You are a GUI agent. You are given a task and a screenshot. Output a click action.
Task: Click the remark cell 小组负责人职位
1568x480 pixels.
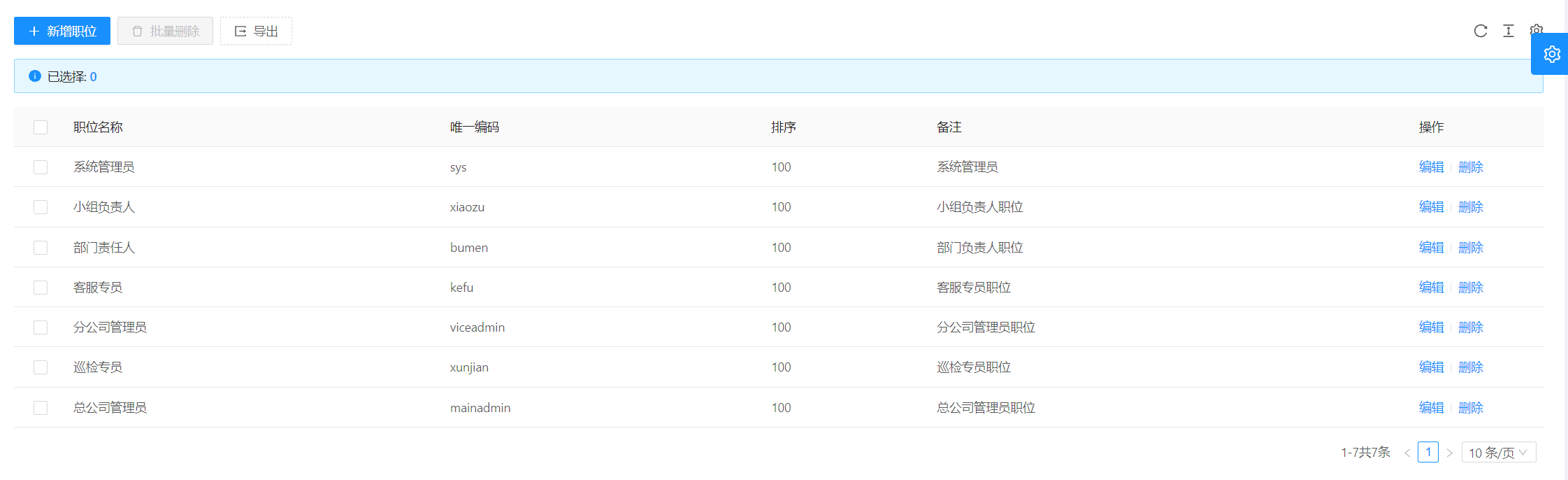[x=980, y=206]
